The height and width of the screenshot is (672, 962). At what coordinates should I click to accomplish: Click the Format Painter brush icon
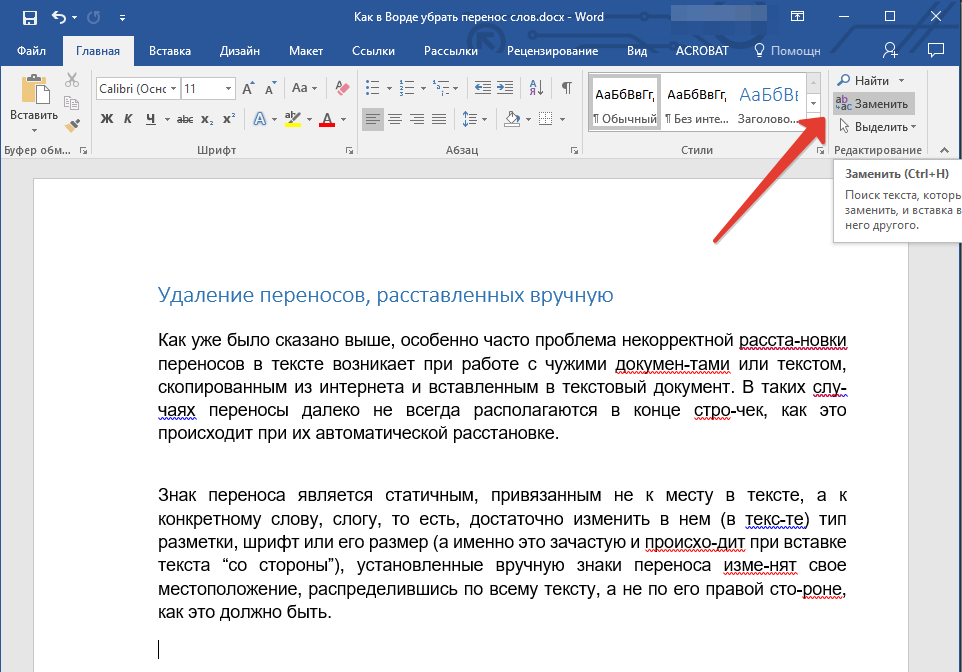click(x=72, y=125)
